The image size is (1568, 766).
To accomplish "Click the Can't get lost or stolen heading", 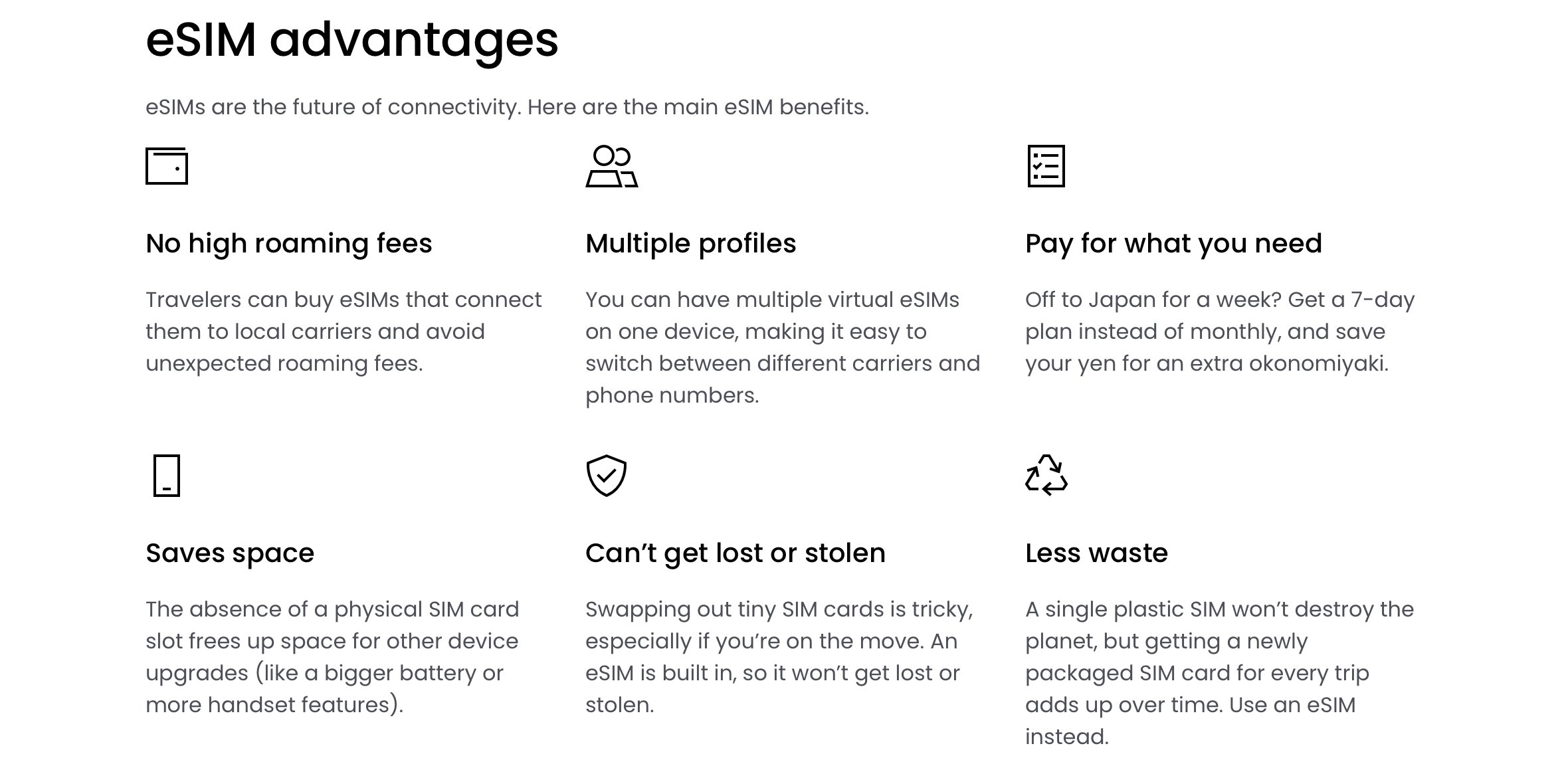I will (x=735, y=553).
